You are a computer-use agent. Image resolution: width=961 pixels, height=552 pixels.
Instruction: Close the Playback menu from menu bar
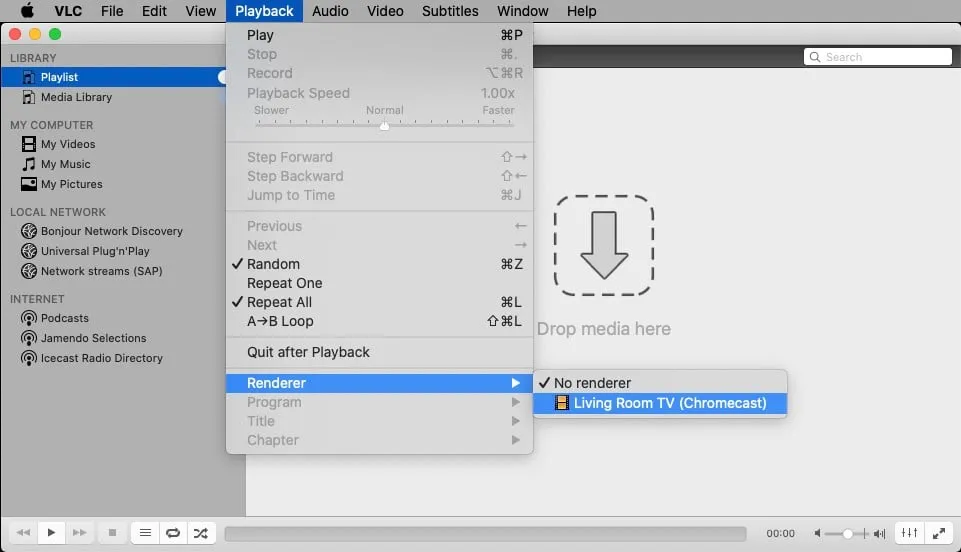[264, 11]
